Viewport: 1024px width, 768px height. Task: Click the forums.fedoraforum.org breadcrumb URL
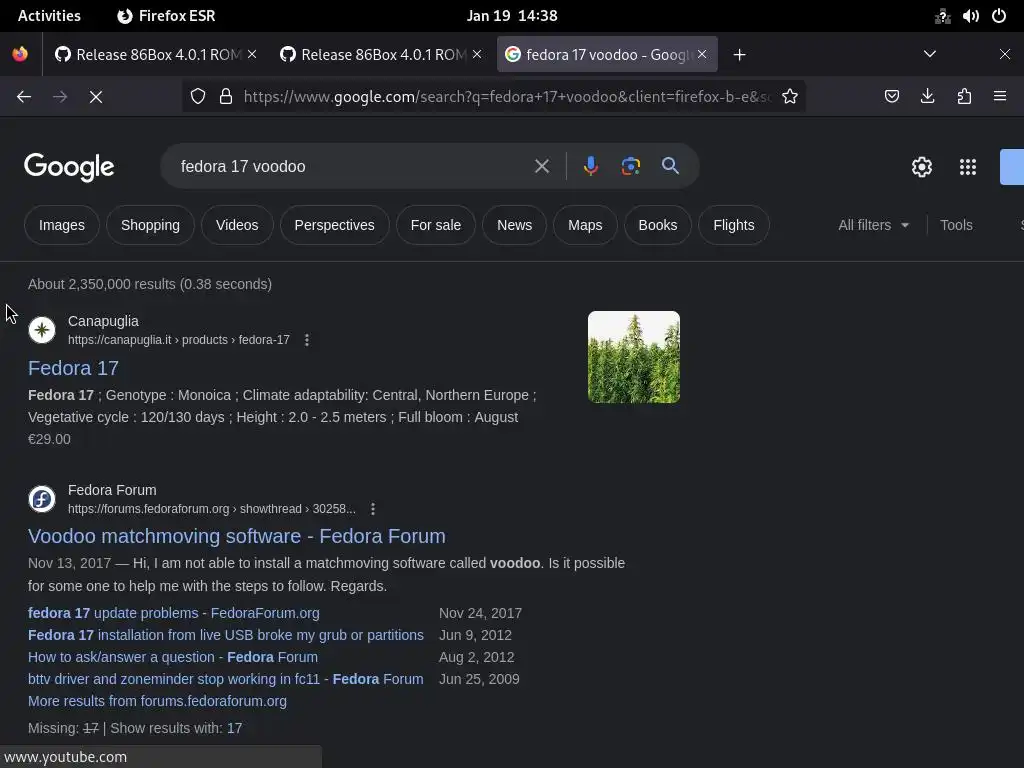point(212,509)
